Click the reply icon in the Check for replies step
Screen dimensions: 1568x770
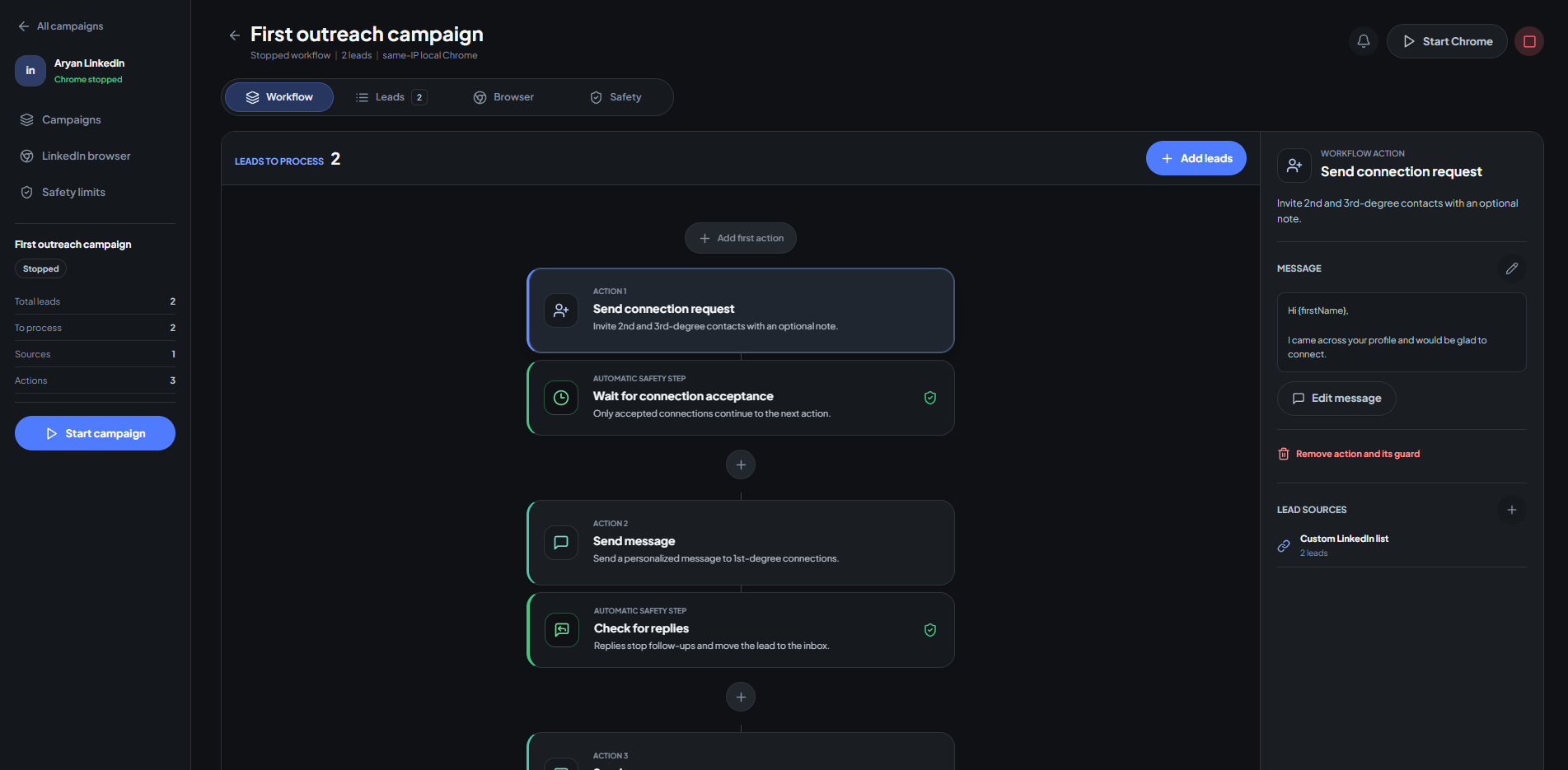[562, 630]
